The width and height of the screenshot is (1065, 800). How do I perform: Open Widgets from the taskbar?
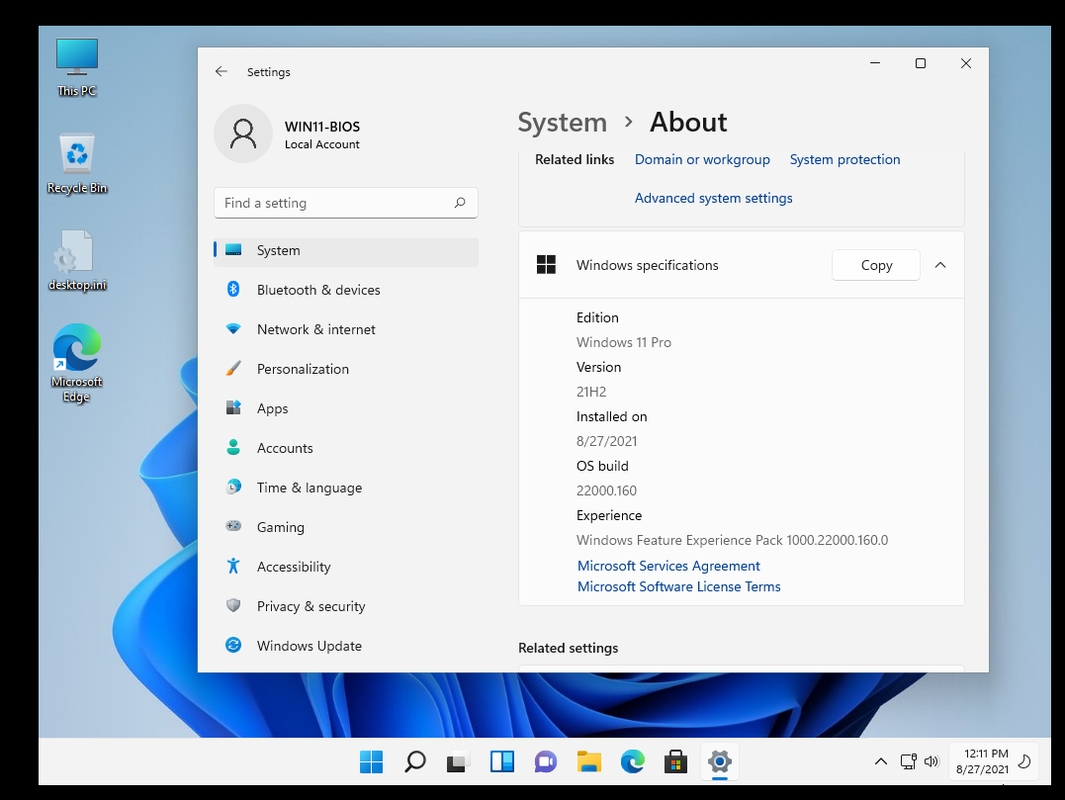click(x=502, y=762)
